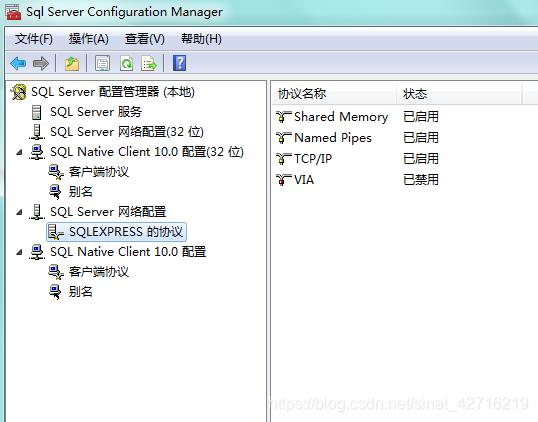Click the blue Back arrow toolbar icon
The height and width of the screenshot is (422, 538).
(x=18, y=63)
